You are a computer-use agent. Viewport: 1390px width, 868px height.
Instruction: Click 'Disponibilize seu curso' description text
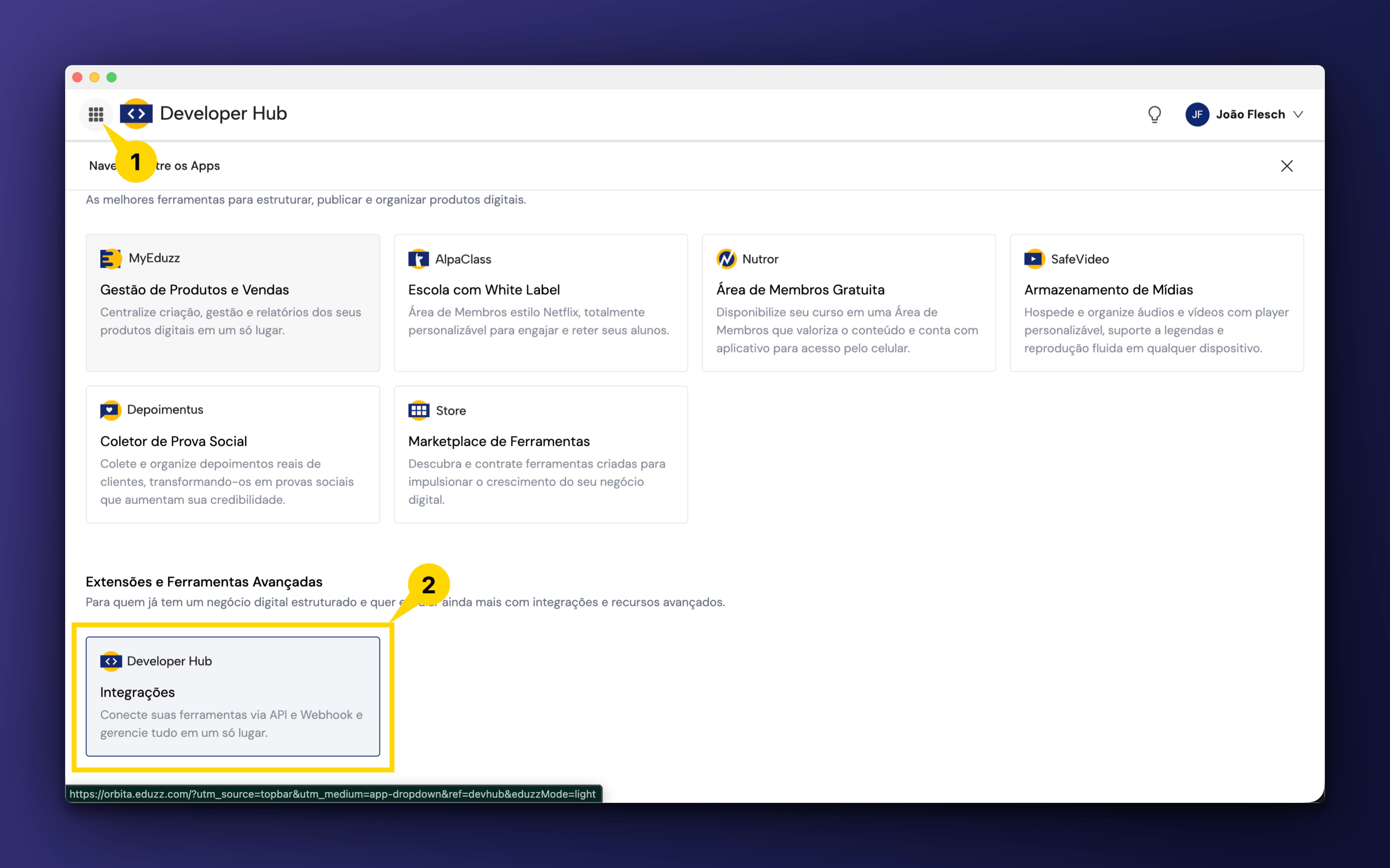tap(847, 330)
